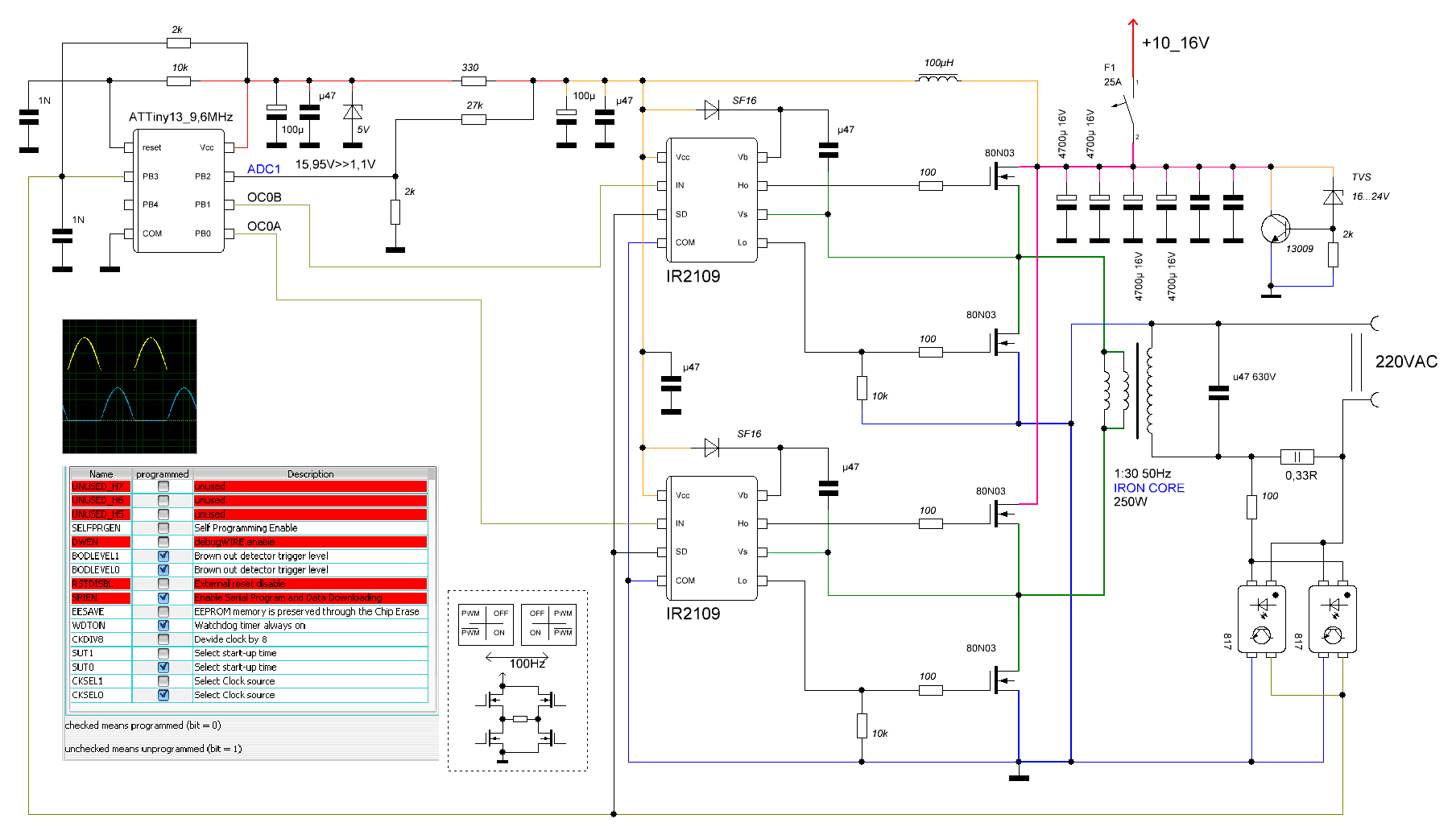Viewport: 1456px width, 835px height.
Task: Toggle the RSTDISBL fuse checkbox
Action: [163, 584]
